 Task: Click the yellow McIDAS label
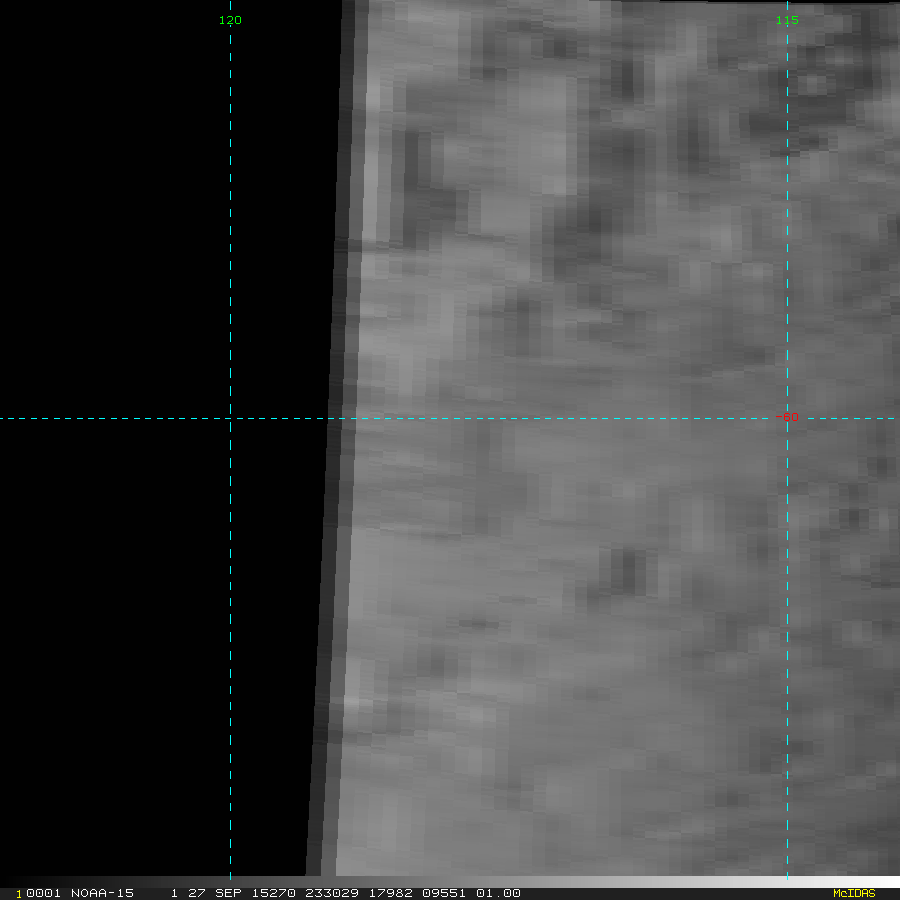[854, 893]
